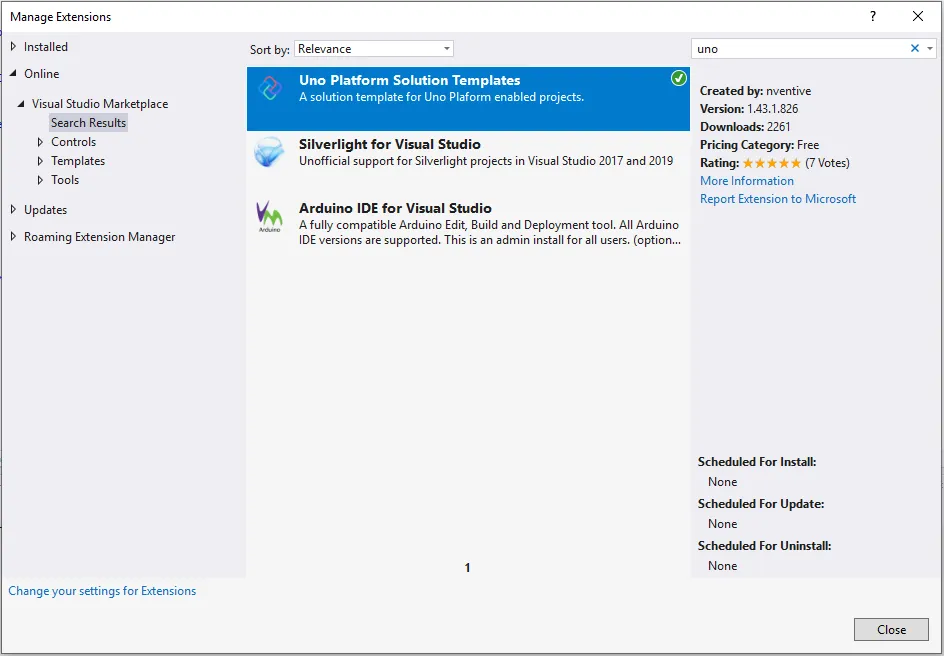The width and height of the screenshot is (944, 656).
Task: Select Templates under Visual Studio Marketplace
Action: [x=80, y=160]
